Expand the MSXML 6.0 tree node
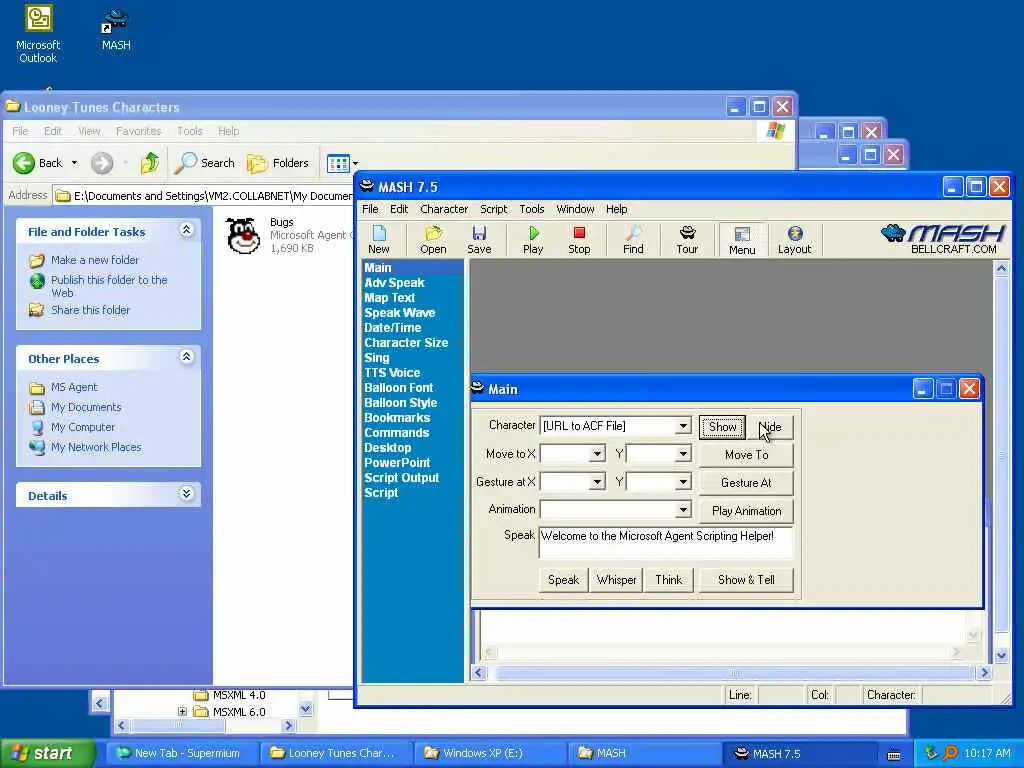Screen dimensions: 1024x768 pos(182,712)
